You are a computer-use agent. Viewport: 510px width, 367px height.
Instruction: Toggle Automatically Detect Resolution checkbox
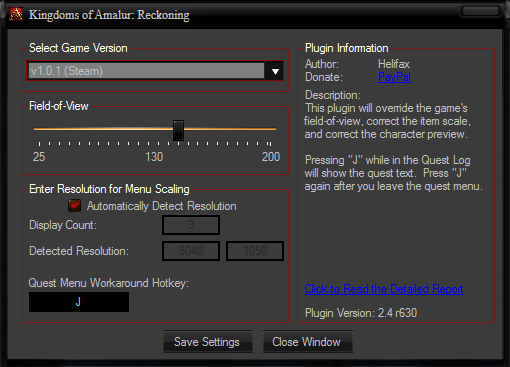click(x=74, y=206)
